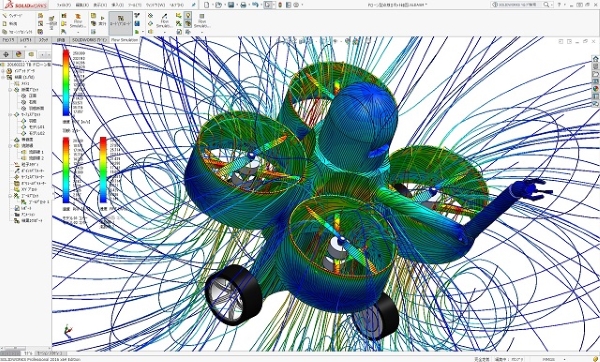This screenshot has width=600, height=362.
Task: Collapse the Goal Plots tree node
Action: 11,196
